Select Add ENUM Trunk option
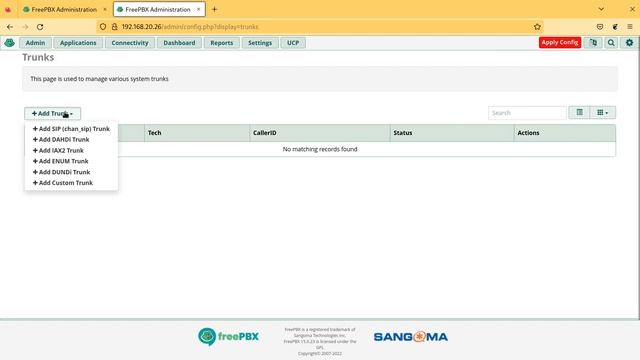The image size is (640, 360). (60, 161)
